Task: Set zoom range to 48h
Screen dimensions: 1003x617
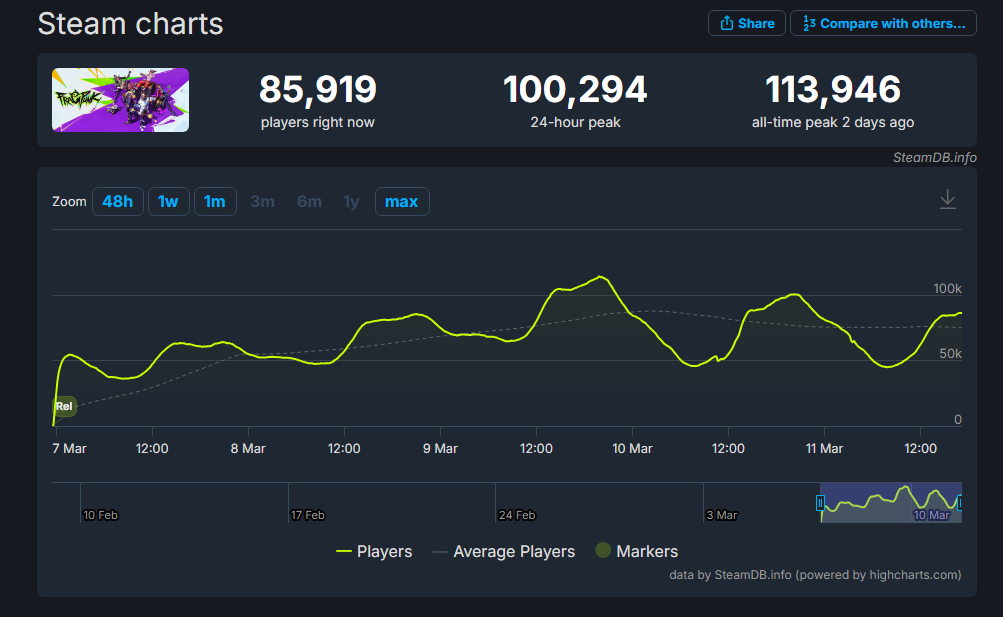Action: click(118, 202)
